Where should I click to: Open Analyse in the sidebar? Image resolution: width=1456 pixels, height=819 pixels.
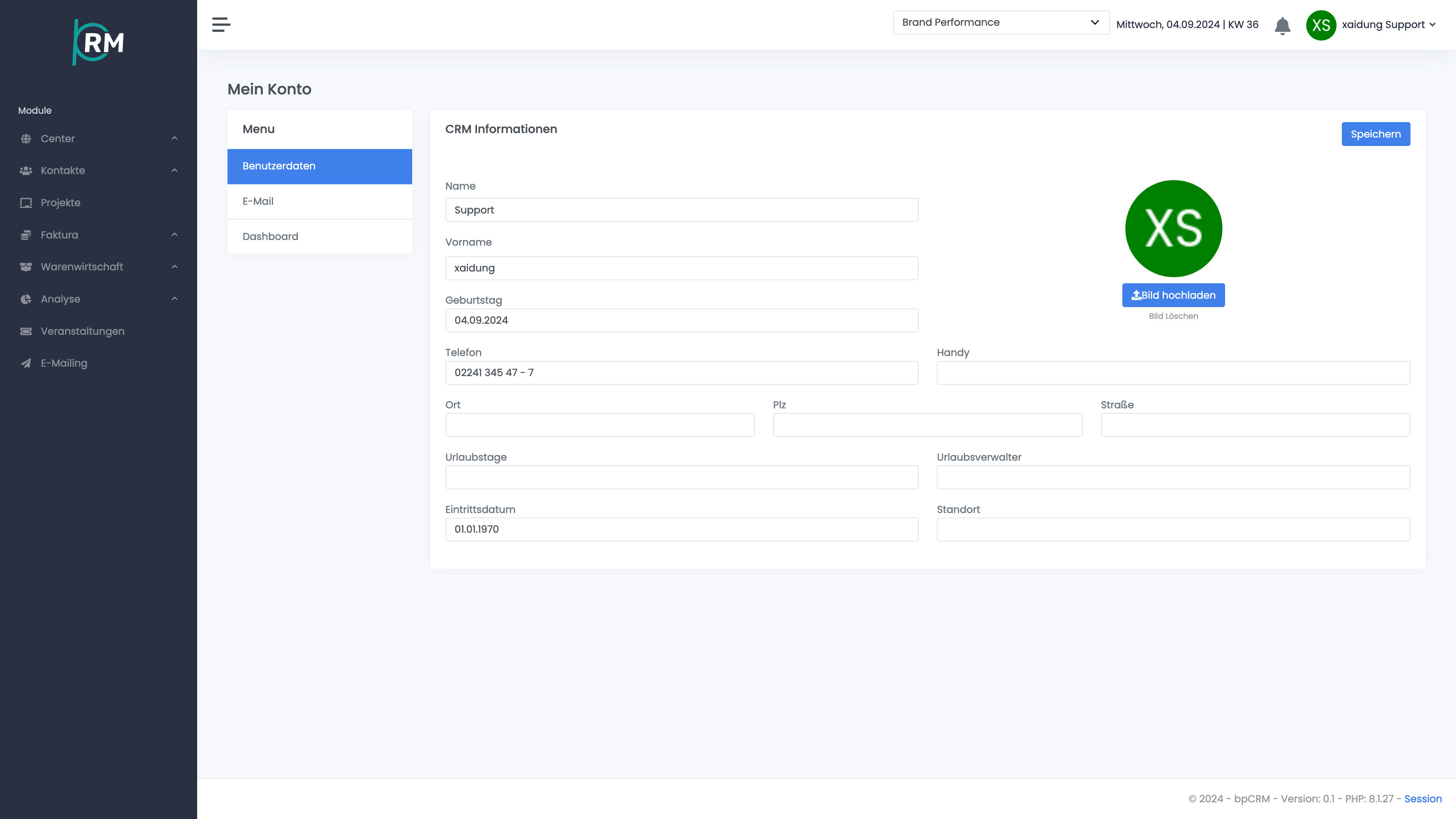click(98, 299)
